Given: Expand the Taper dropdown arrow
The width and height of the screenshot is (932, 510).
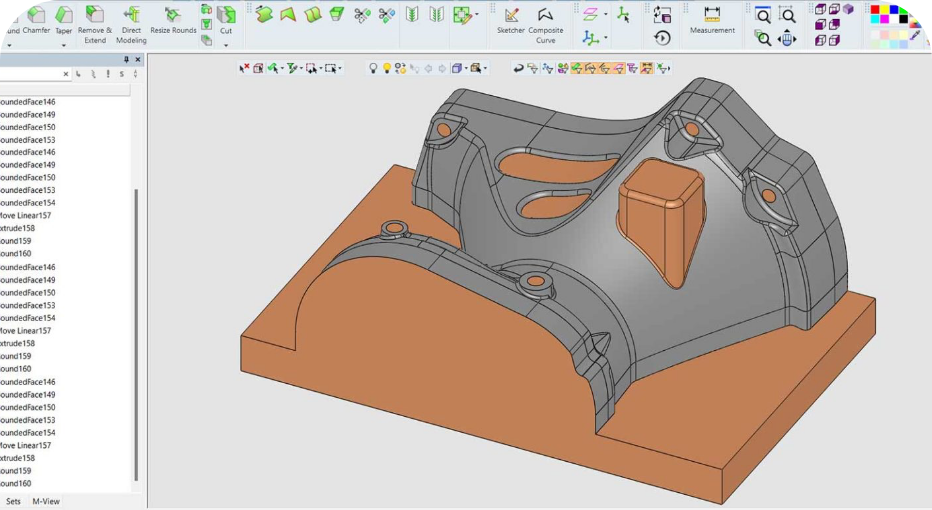Looking at the screenshot, I should pos(64,45).
